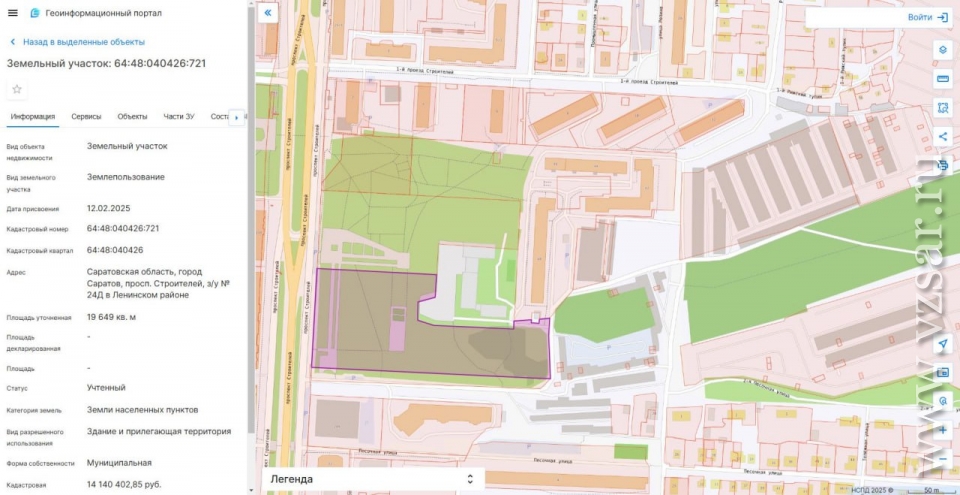Locate my position on the map
The height and width of the screenshot is (495, 960).
[x=943, y=345]
